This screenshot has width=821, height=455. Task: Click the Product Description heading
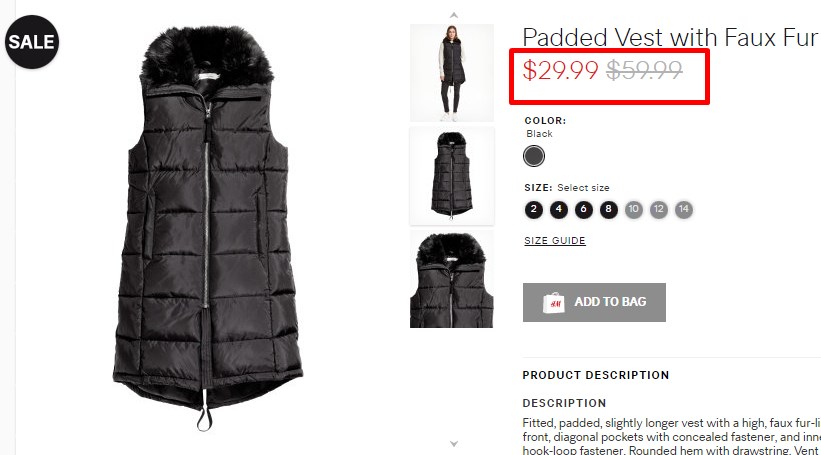(x=596, y=375)
